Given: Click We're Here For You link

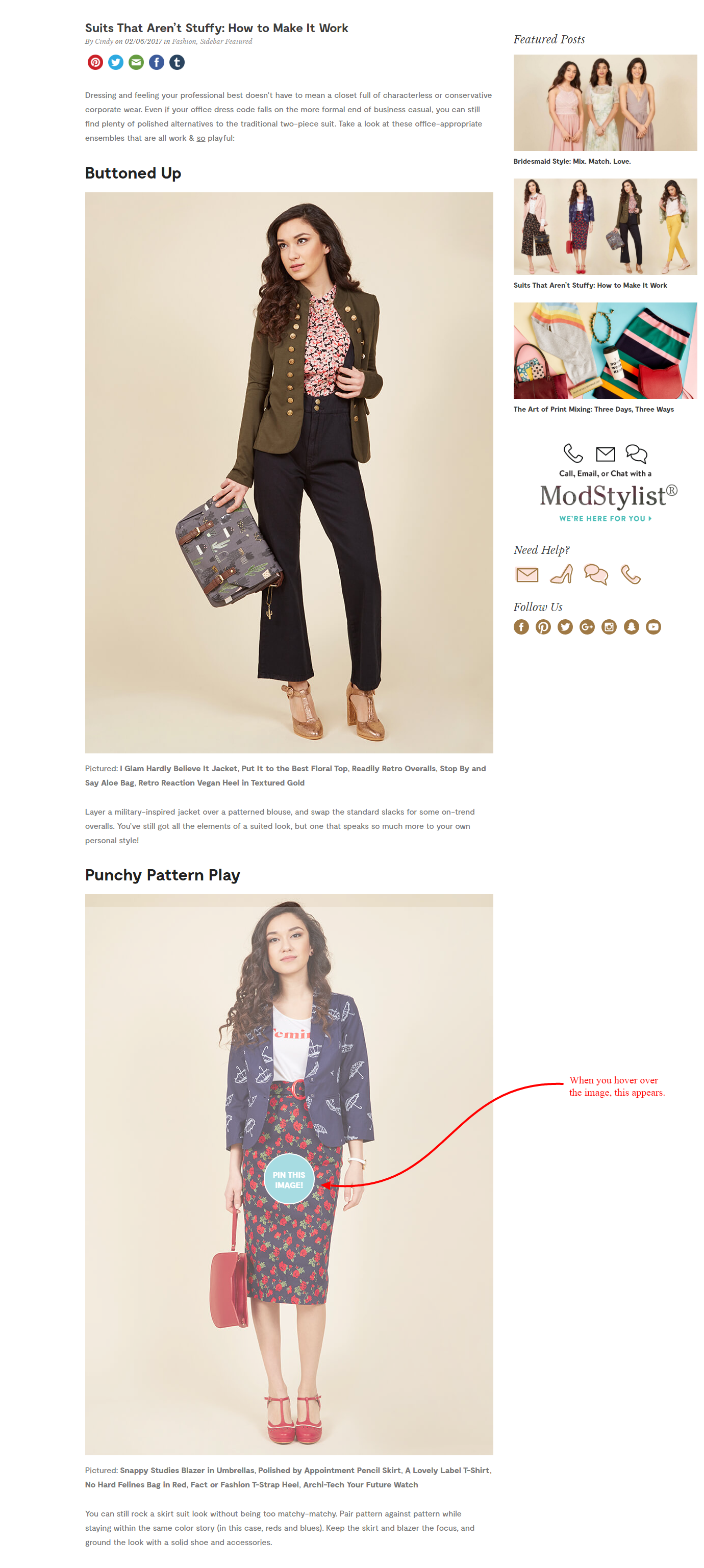Looking at the screenshot, I should 605,519.
